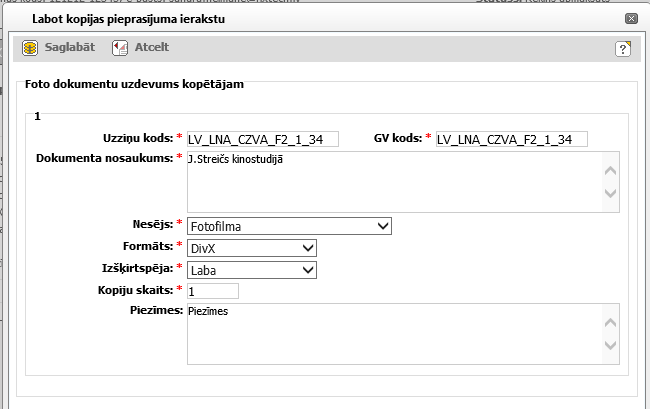650x409 pixels.
Task: Click the Atcelt cancel icon
Action: coord(119,47)
